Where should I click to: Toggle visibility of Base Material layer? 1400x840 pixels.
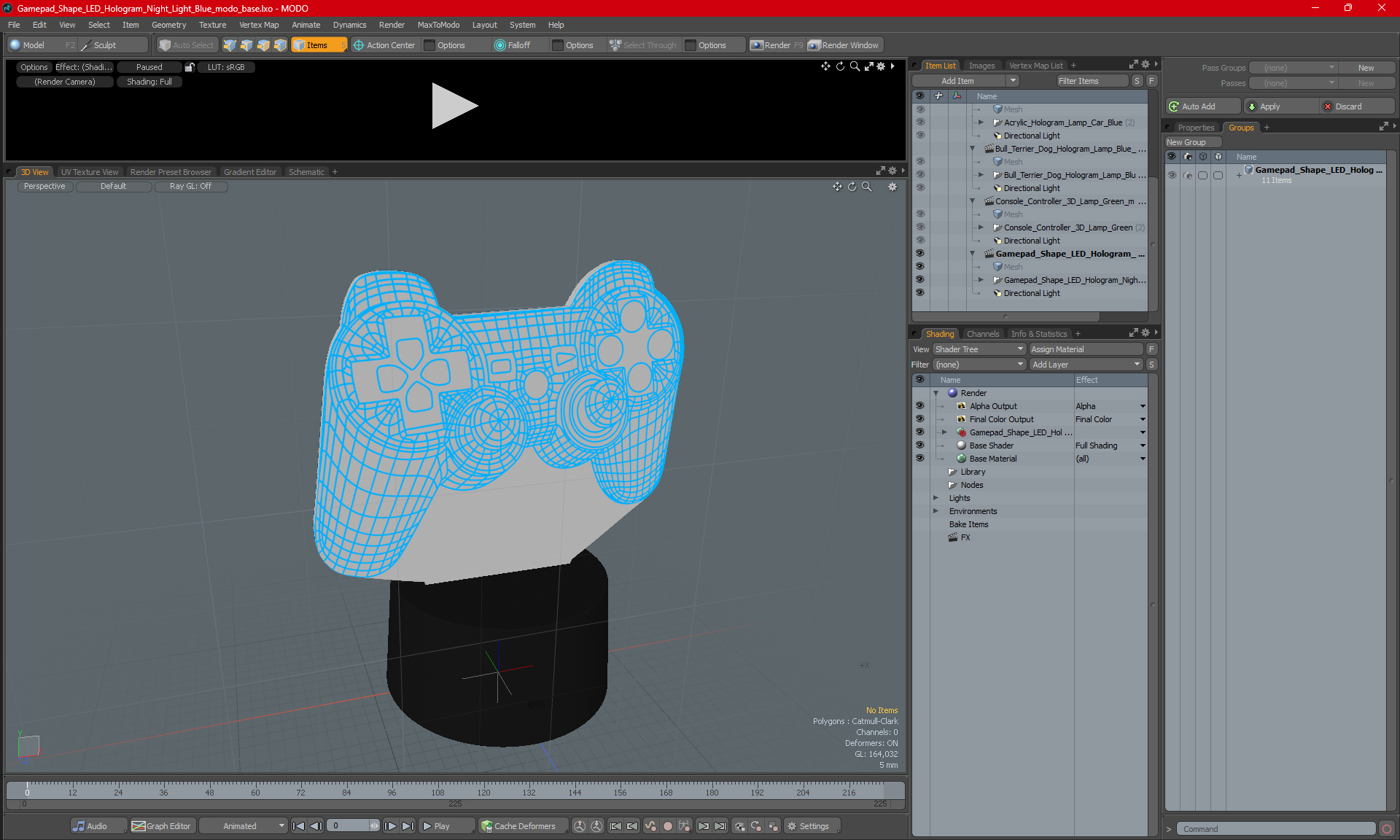(919, 459)
